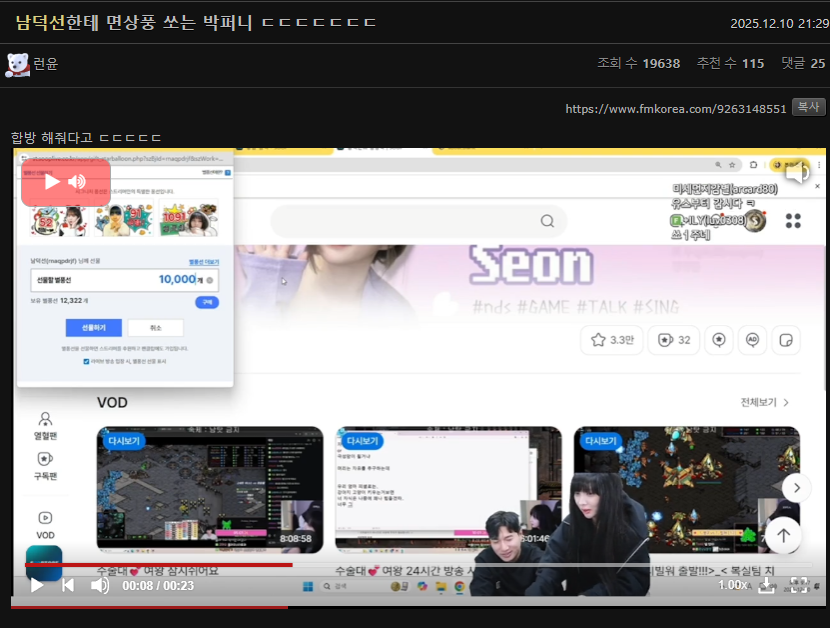830x628 pixels.
Task: Open the fmkorea.com/9263148551 post link
Action: pyautogui.click(x=675, y=108)
